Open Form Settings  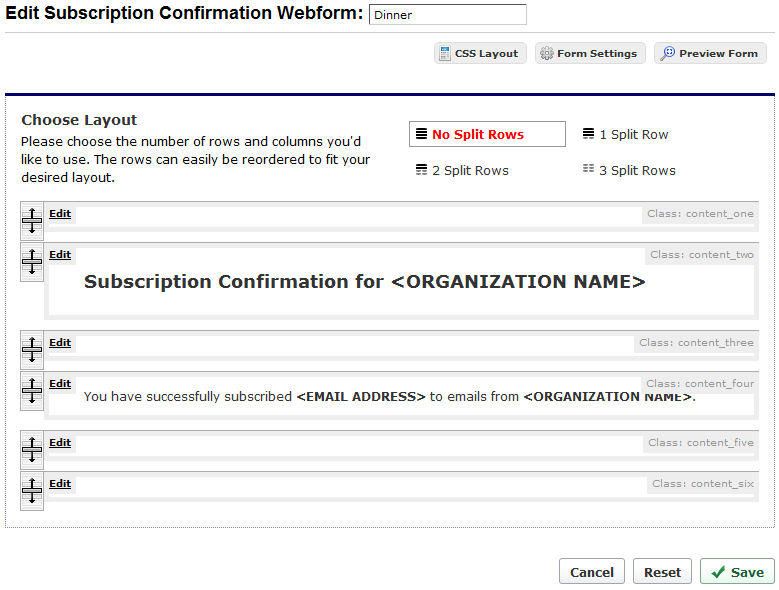point(590,53)
